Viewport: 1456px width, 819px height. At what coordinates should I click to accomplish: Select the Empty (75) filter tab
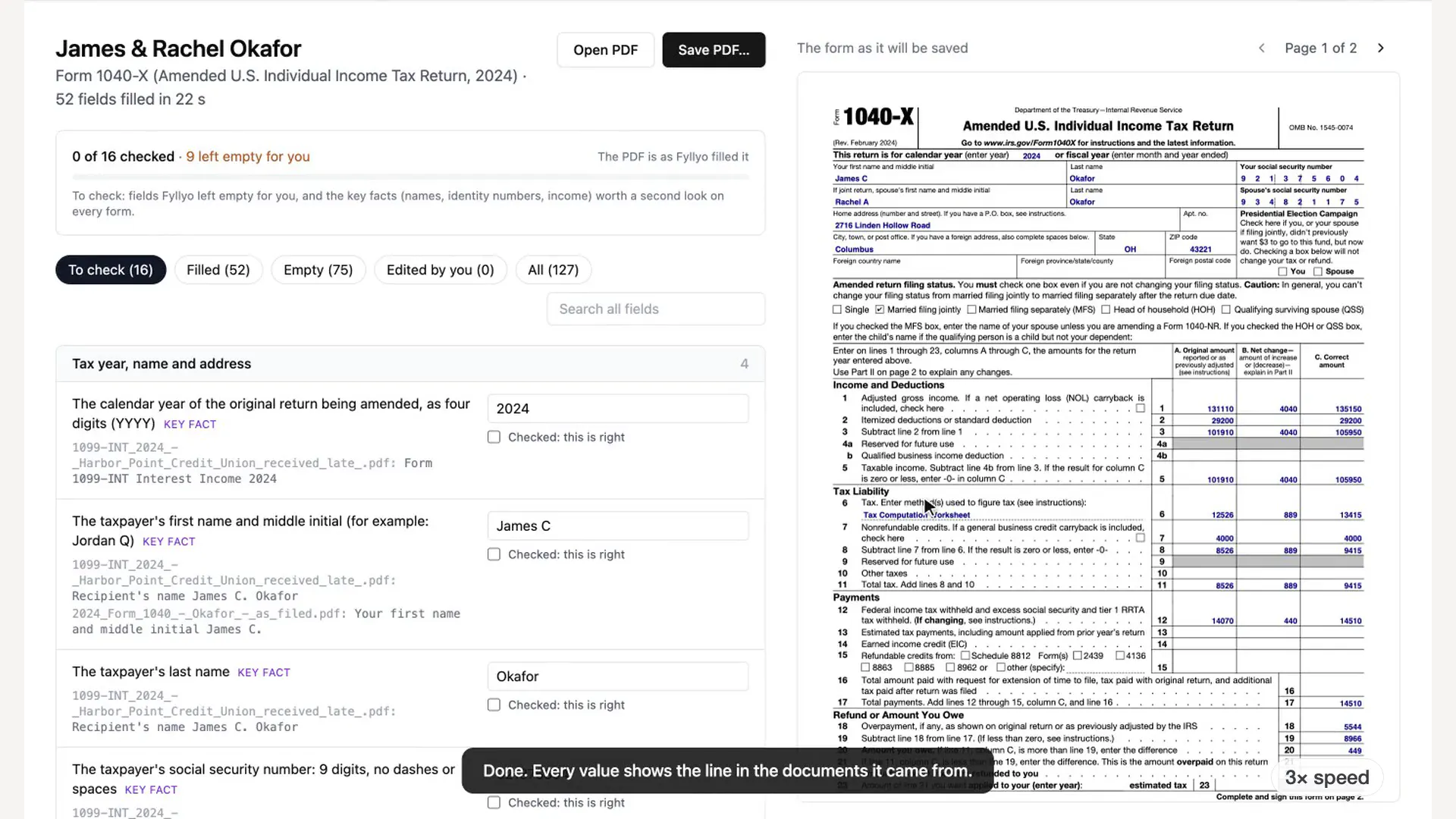pyautogui.click(x=318, y=270)
